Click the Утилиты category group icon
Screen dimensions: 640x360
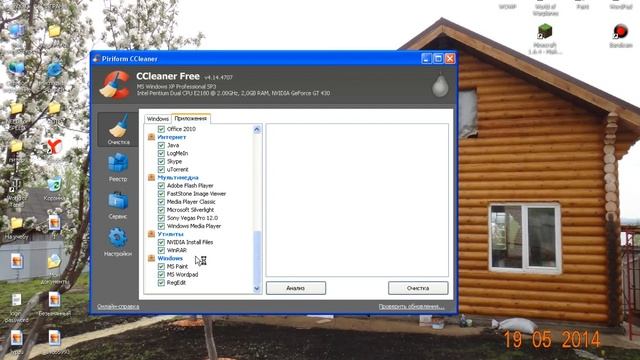(x=151, y=234)
